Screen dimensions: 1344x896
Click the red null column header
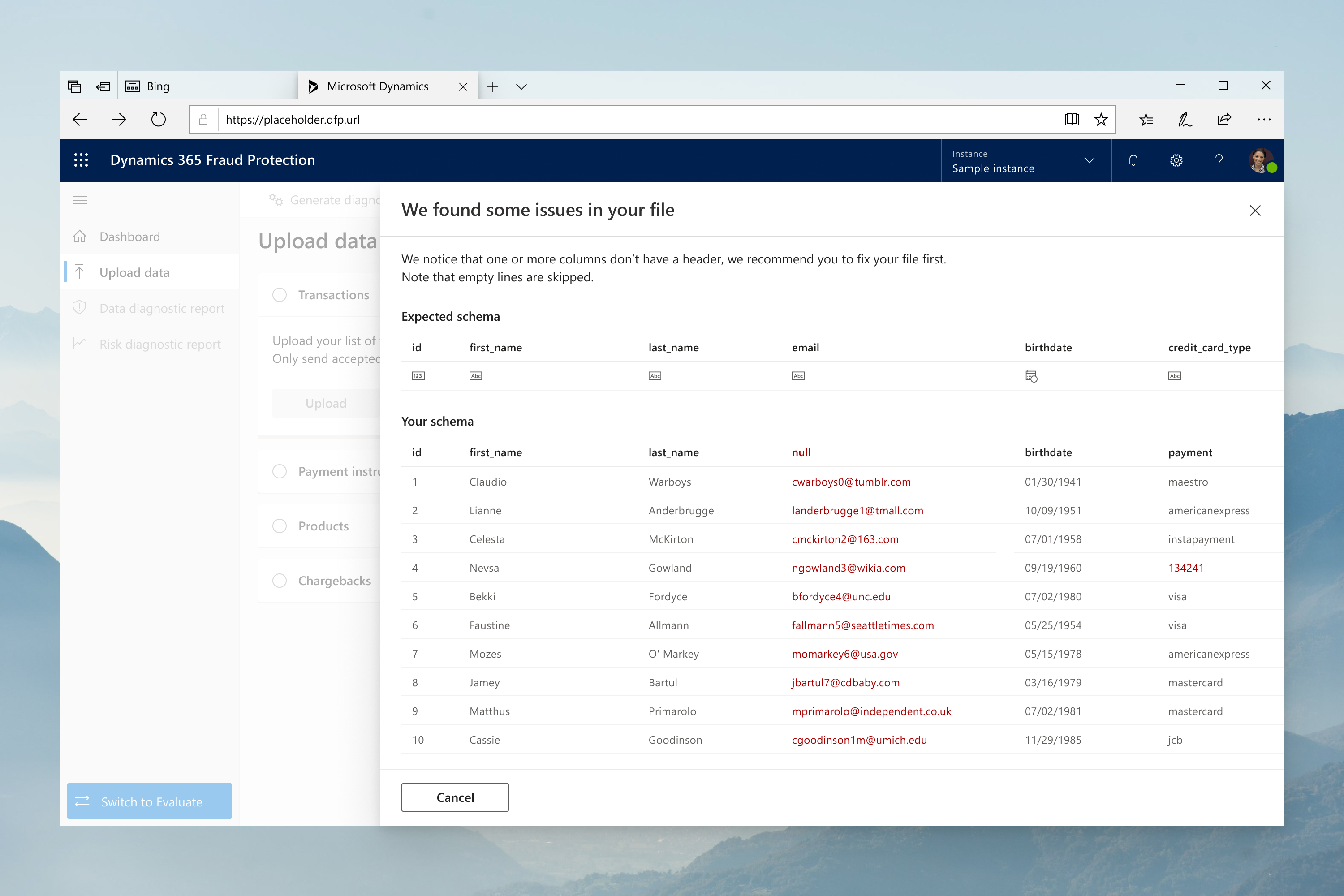(x=801, y=452)
